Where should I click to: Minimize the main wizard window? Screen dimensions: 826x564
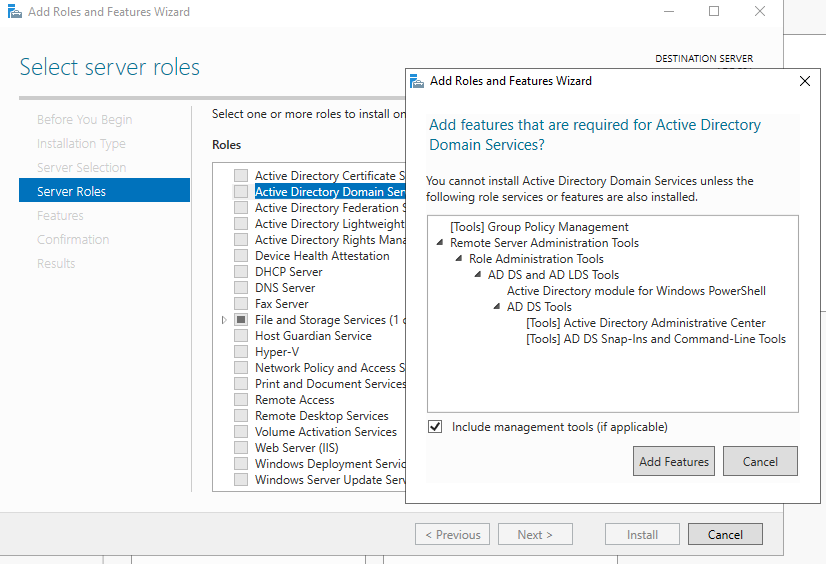[669, 11]
